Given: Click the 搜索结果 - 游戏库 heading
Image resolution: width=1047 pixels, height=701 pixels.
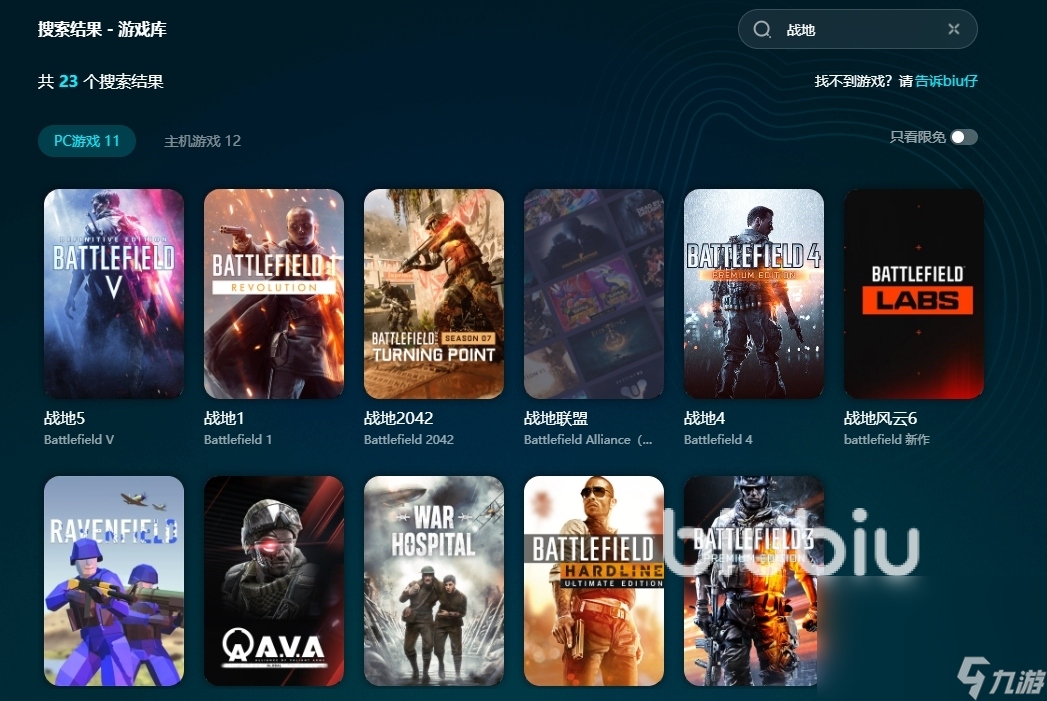Looking at the screenshot, I should click(102, 29).
